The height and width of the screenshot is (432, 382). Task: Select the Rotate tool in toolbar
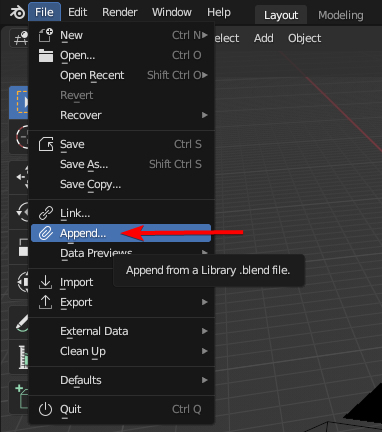click(x=20, y=212)
